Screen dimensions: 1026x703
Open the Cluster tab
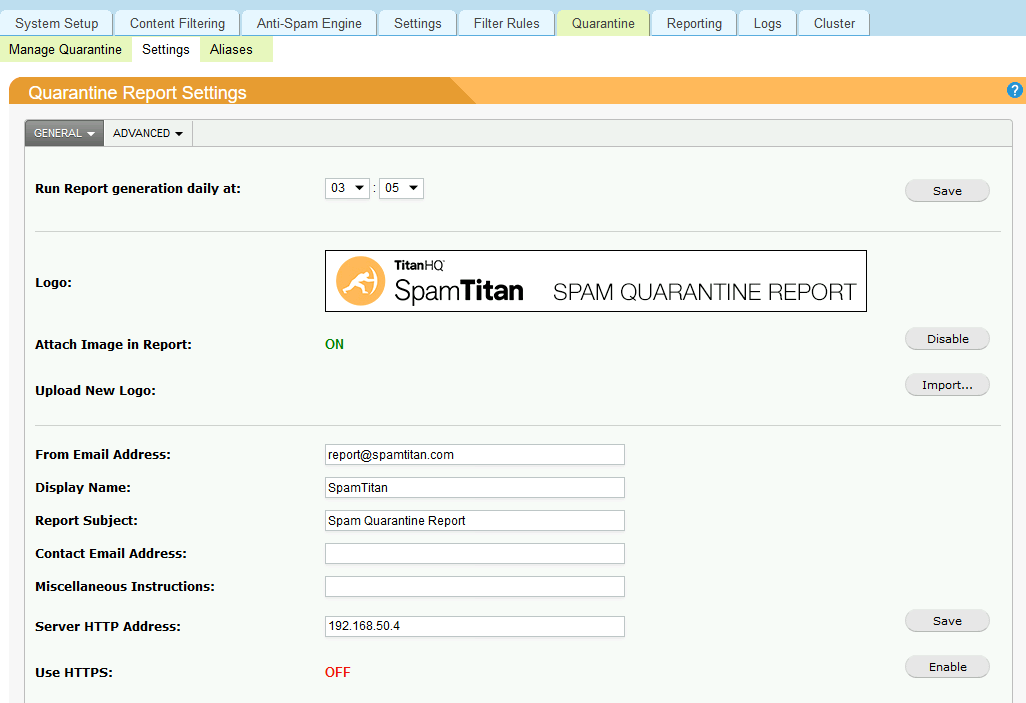[x=834, y=24]
